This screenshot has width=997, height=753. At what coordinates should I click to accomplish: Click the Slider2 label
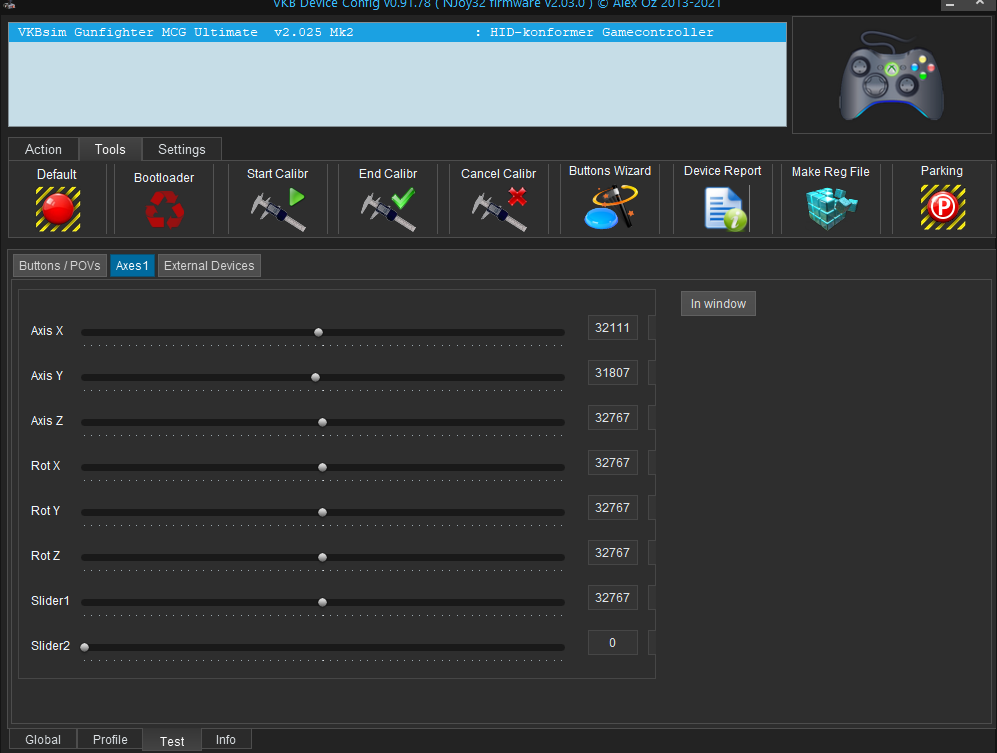point(50,646)
